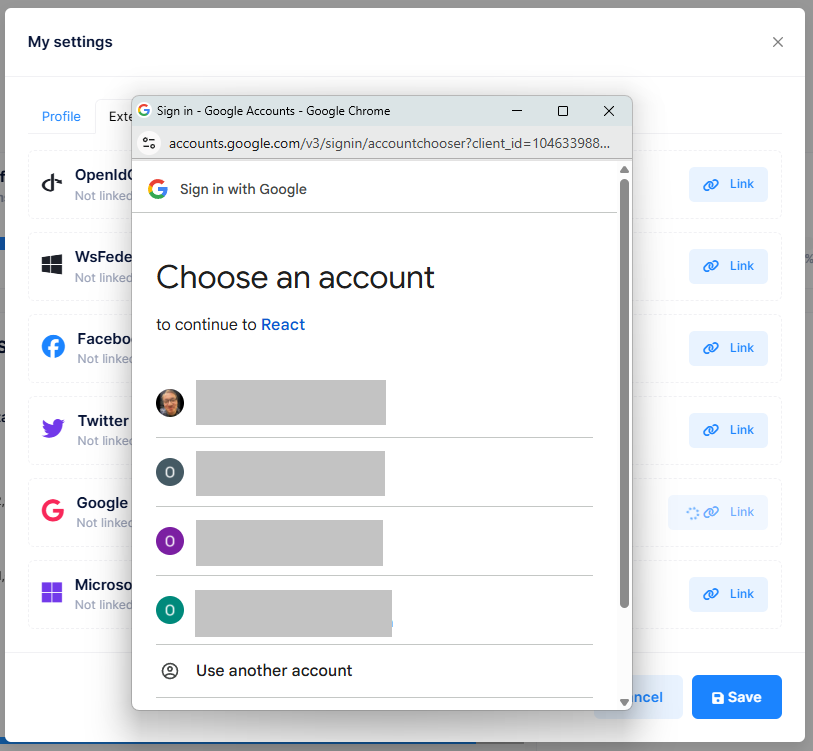
Task: Select the account with purple O avatar
Action: tap(374, 541)
